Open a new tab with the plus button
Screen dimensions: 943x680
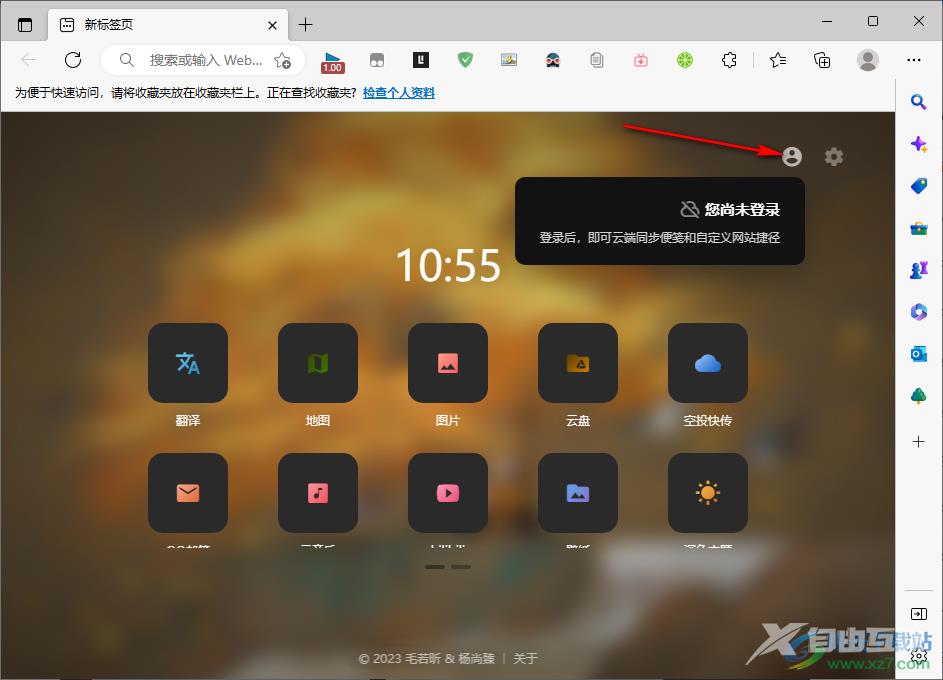[x=306, y=24]
